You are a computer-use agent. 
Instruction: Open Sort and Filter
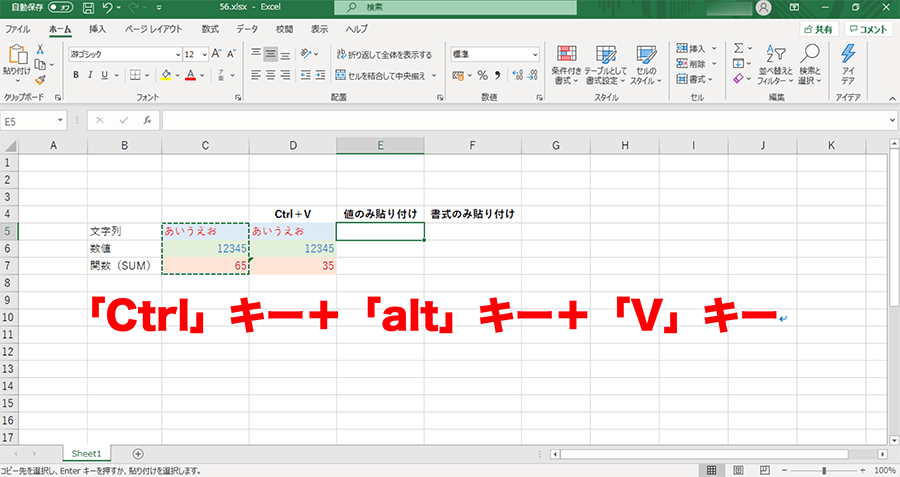click(x=775, y=65)
